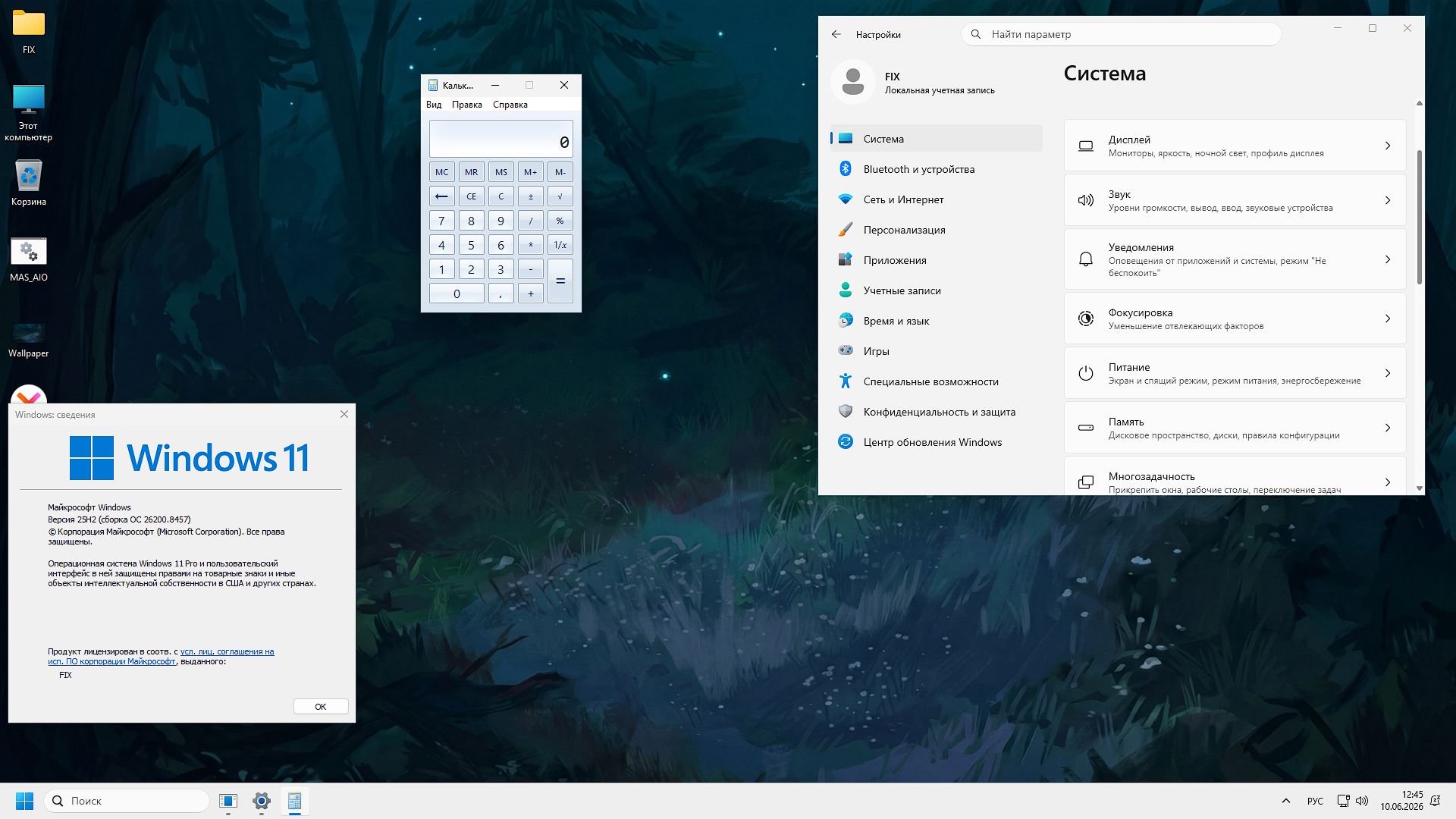The image size is (1456, 819).
Task: Click the decimal comma key in Calculator
Action: 500,293
